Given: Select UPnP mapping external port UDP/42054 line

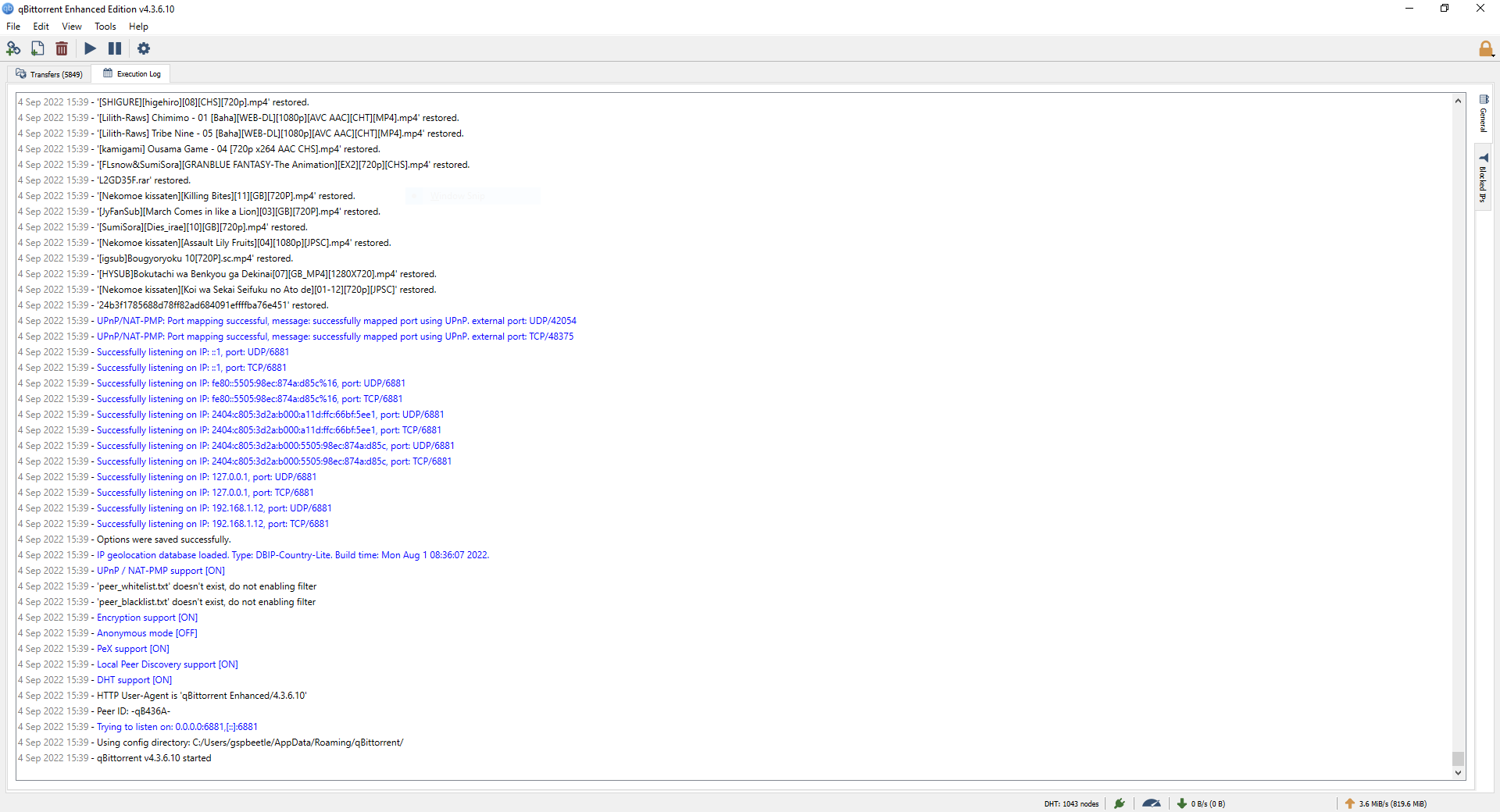Looking at the screenshot, I should [x=298, y=321].
